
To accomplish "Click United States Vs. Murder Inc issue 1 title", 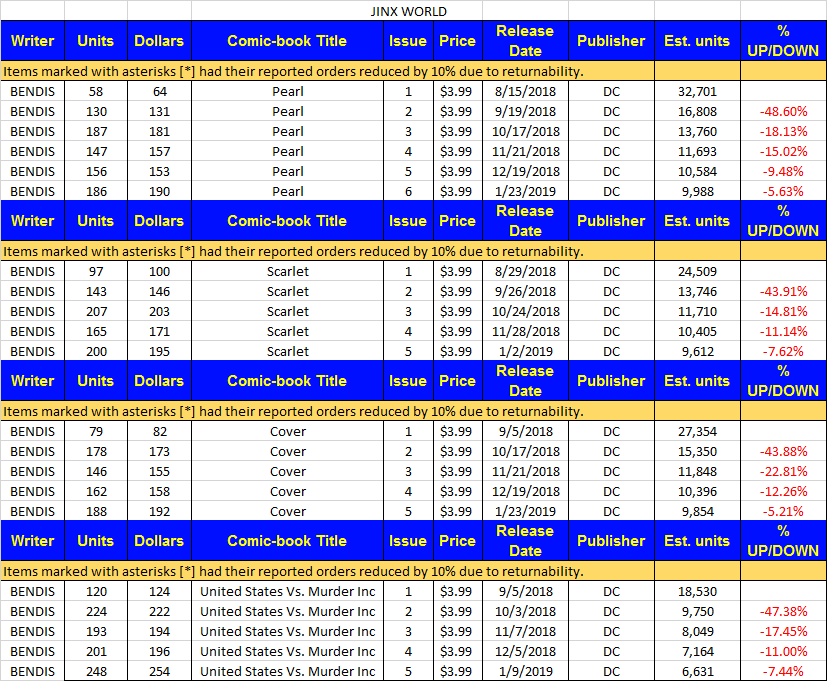I will click(x=287, y=591).
